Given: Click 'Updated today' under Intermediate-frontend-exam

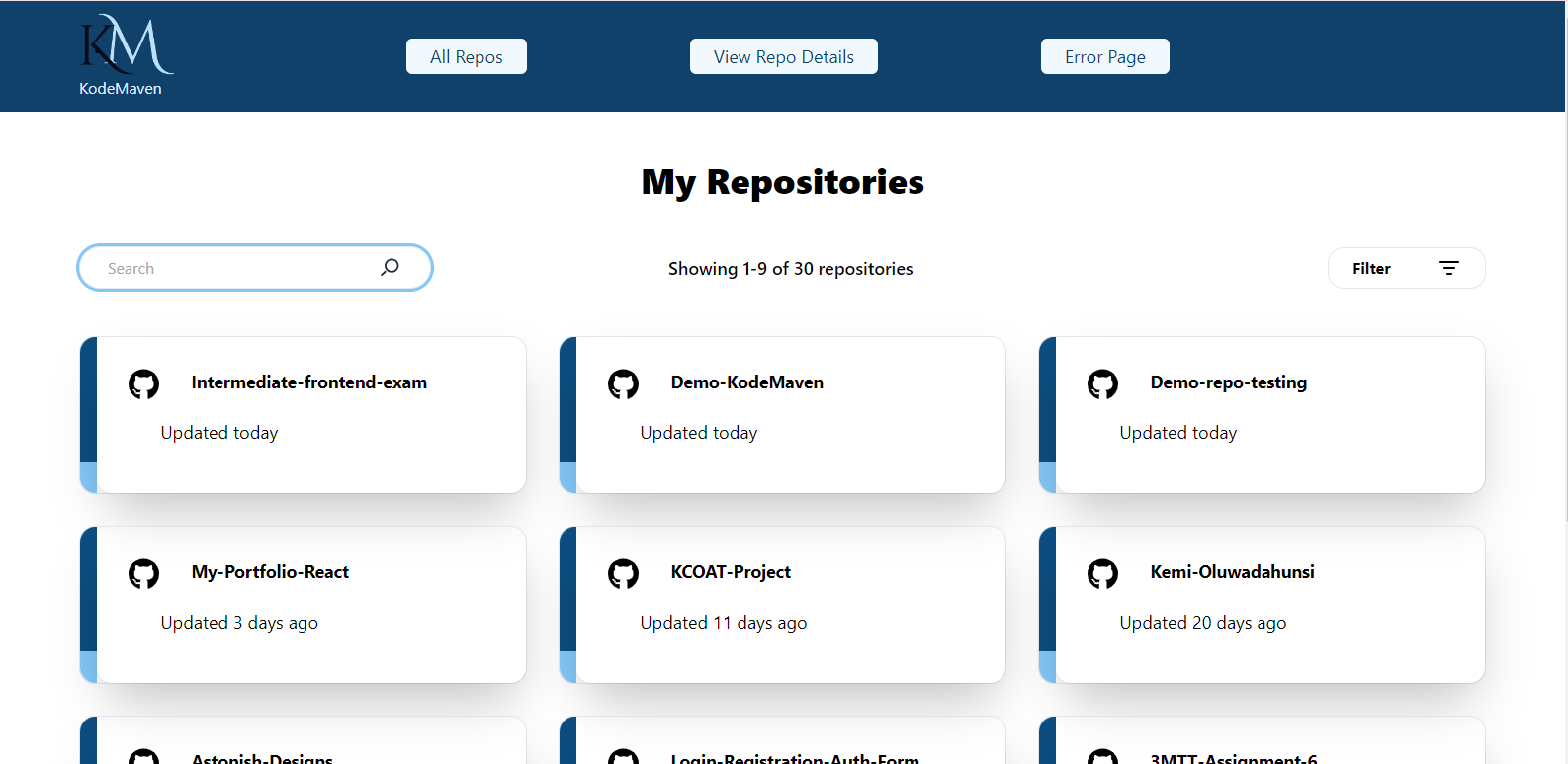Looking at the screenshot, I should point(219,433).
